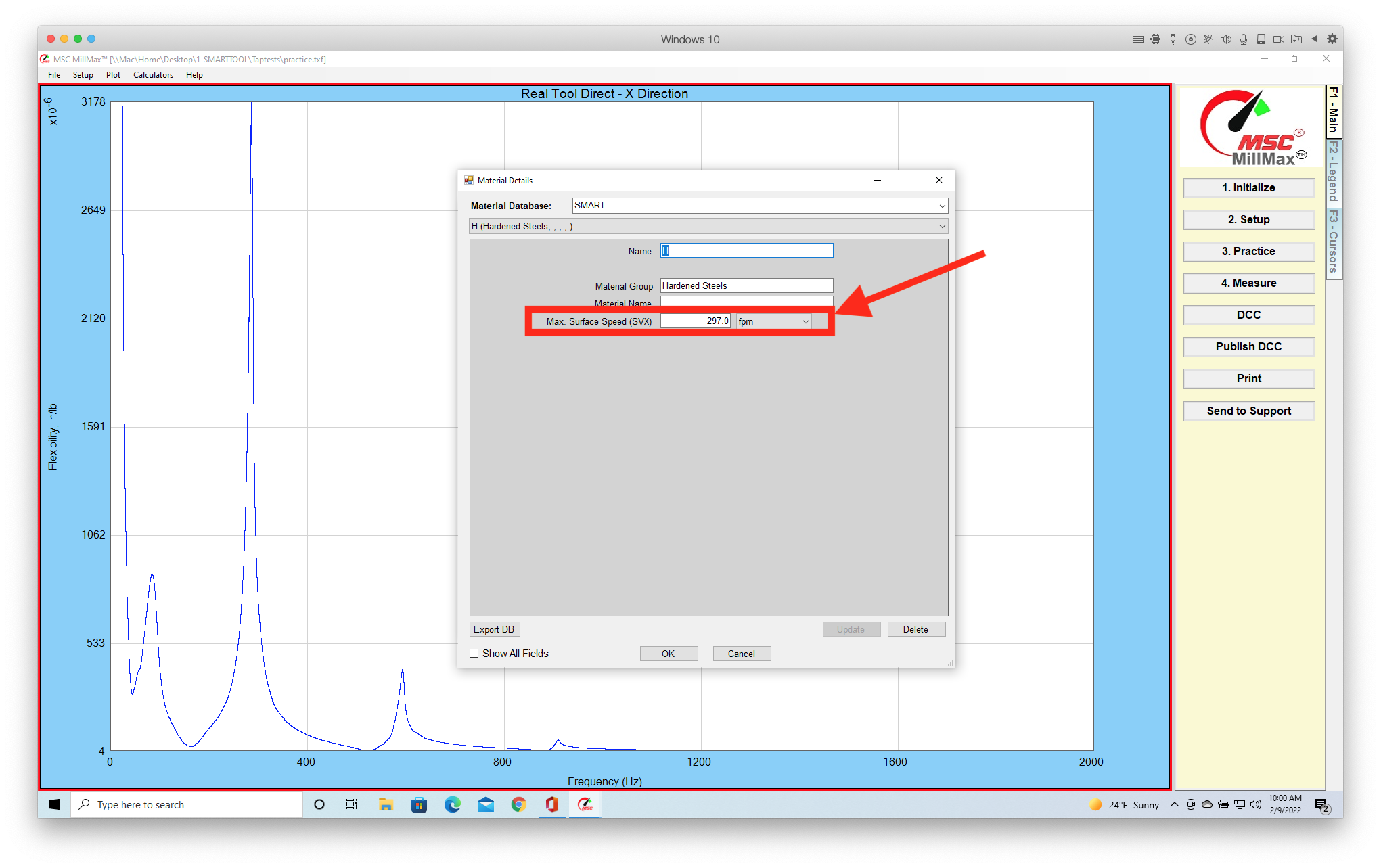Screen dimensions: 1381x868
Task: Click the Material Name input field
Action: click(x=747, y=302)
